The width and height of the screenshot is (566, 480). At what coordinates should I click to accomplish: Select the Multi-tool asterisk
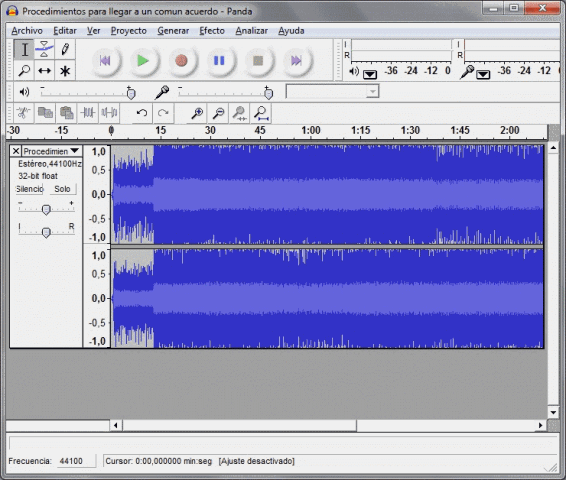65,70
